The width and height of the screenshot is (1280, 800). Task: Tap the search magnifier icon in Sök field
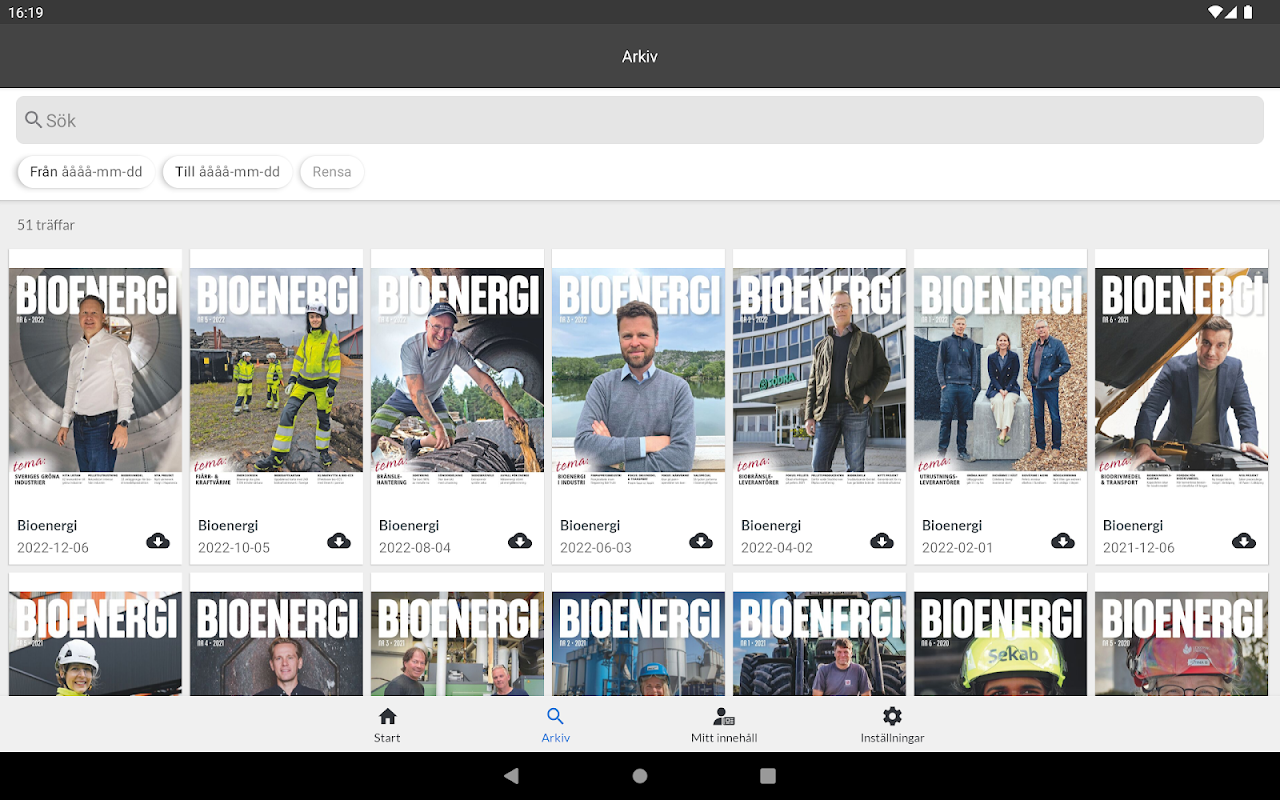tap(34, 120)
